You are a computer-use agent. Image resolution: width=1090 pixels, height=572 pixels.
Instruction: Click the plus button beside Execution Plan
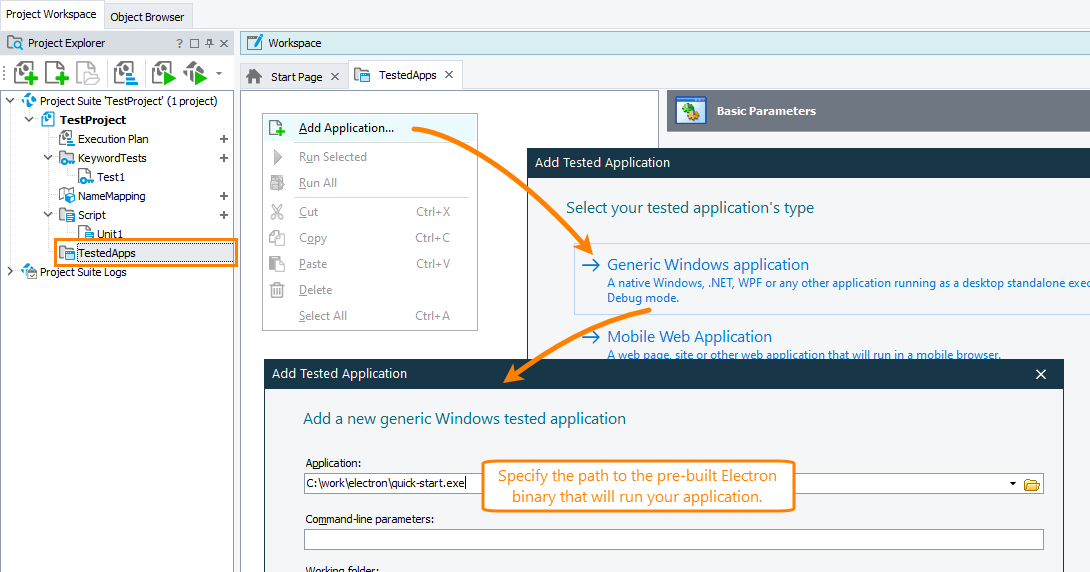224,139
